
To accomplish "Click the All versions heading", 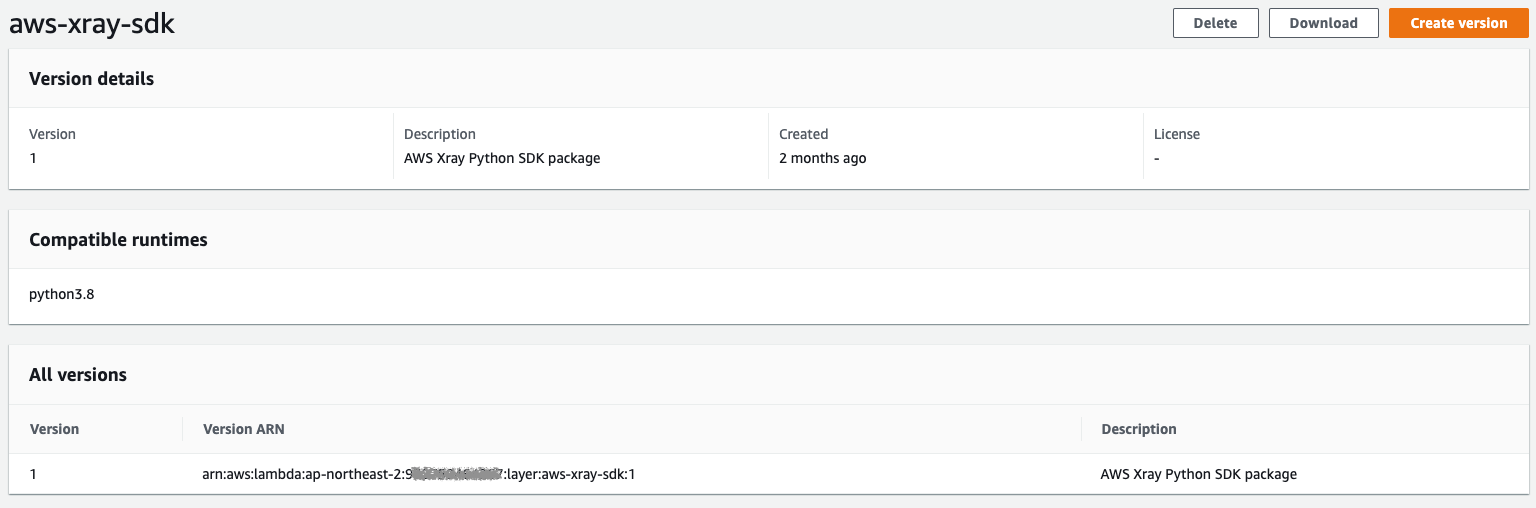I will tap(78, 375).
